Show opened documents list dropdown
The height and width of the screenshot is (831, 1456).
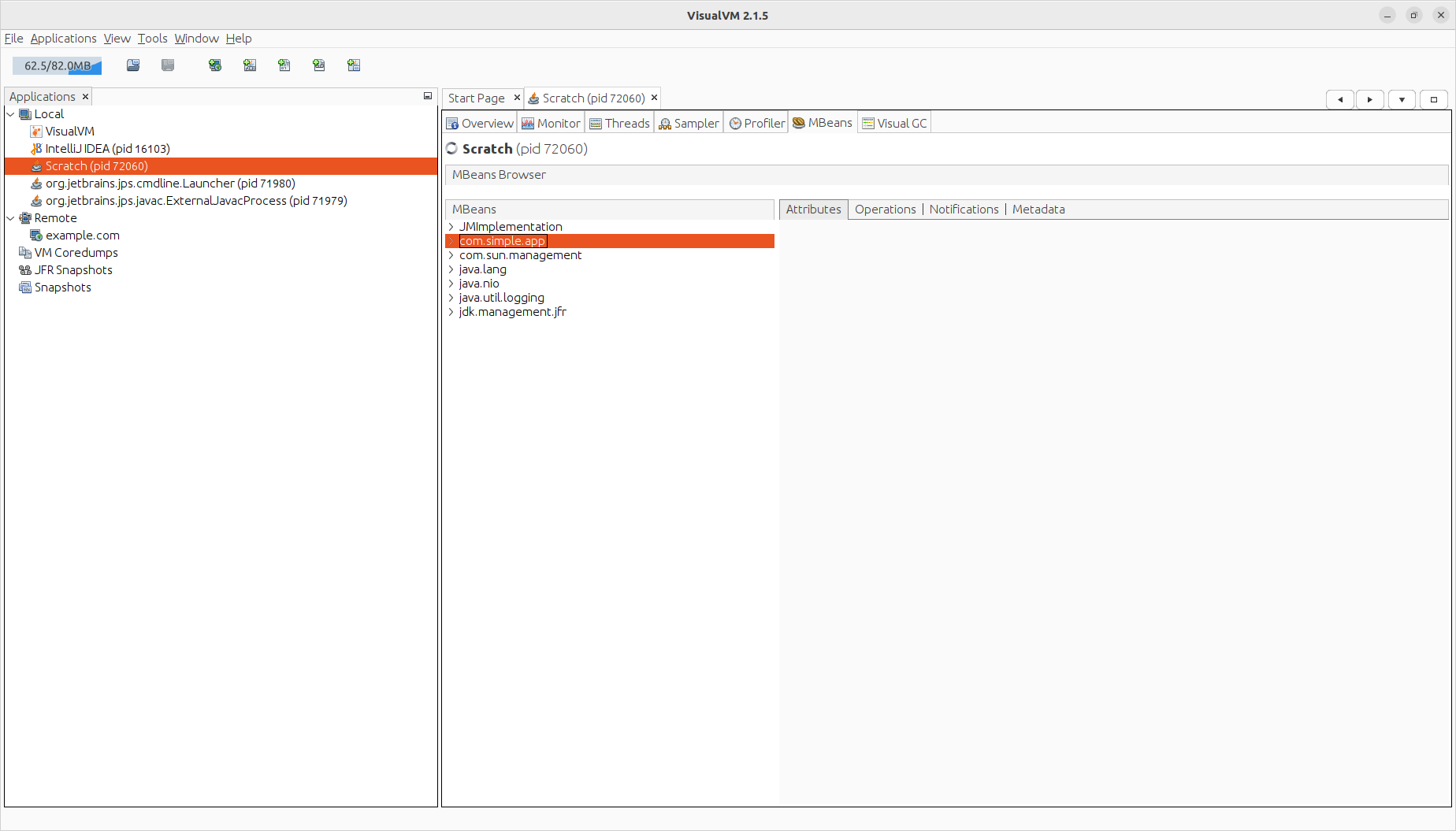[x=1402, y=99]
